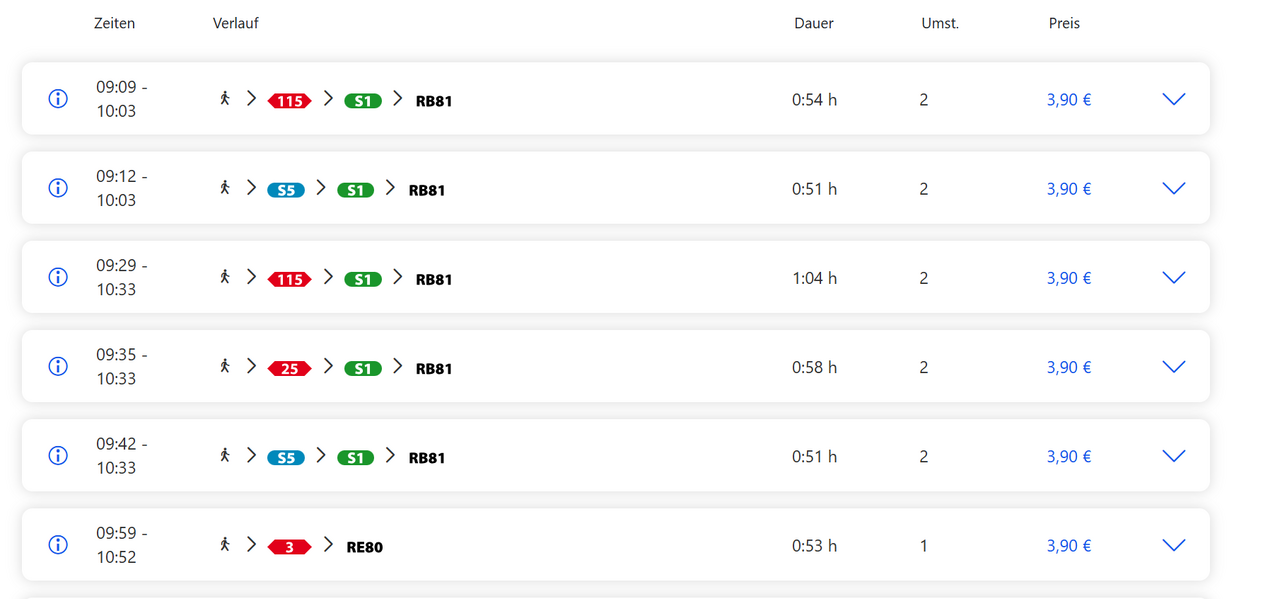Click tram 3 badge in 09:59 row
The width and height of the screenshot is (1280, 599).
290,547
